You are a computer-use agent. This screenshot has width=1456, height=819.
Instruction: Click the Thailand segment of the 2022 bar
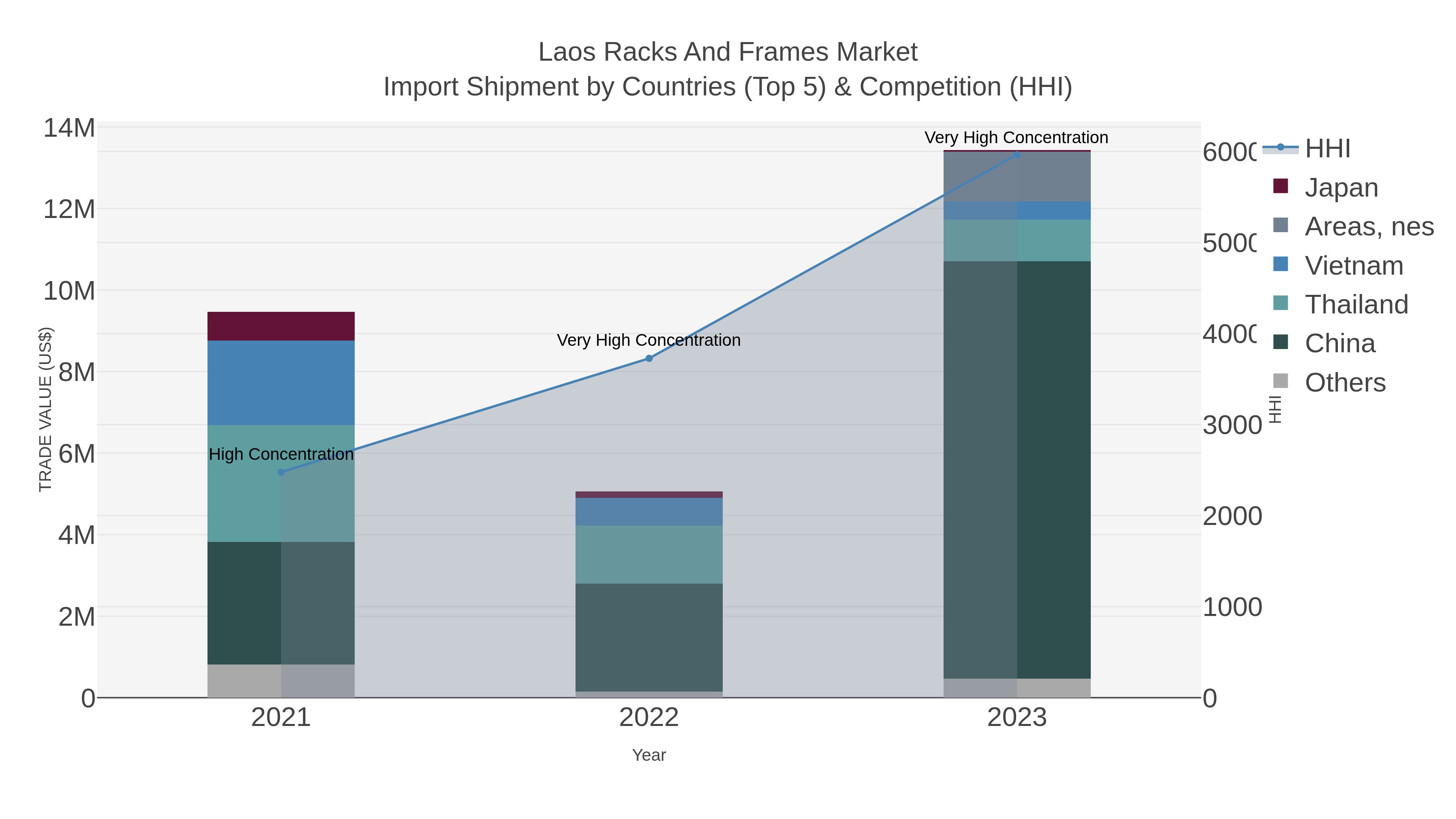tap(649, 554)
